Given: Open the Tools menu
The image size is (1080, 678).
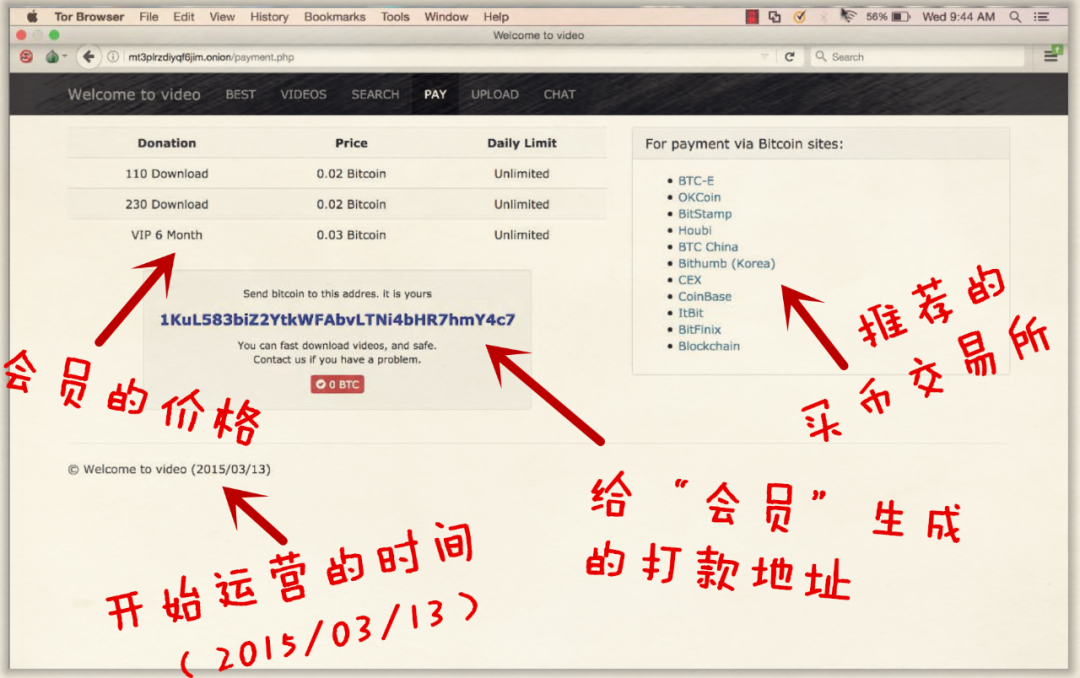Looking at the screenshot, I should coord(395,17).
